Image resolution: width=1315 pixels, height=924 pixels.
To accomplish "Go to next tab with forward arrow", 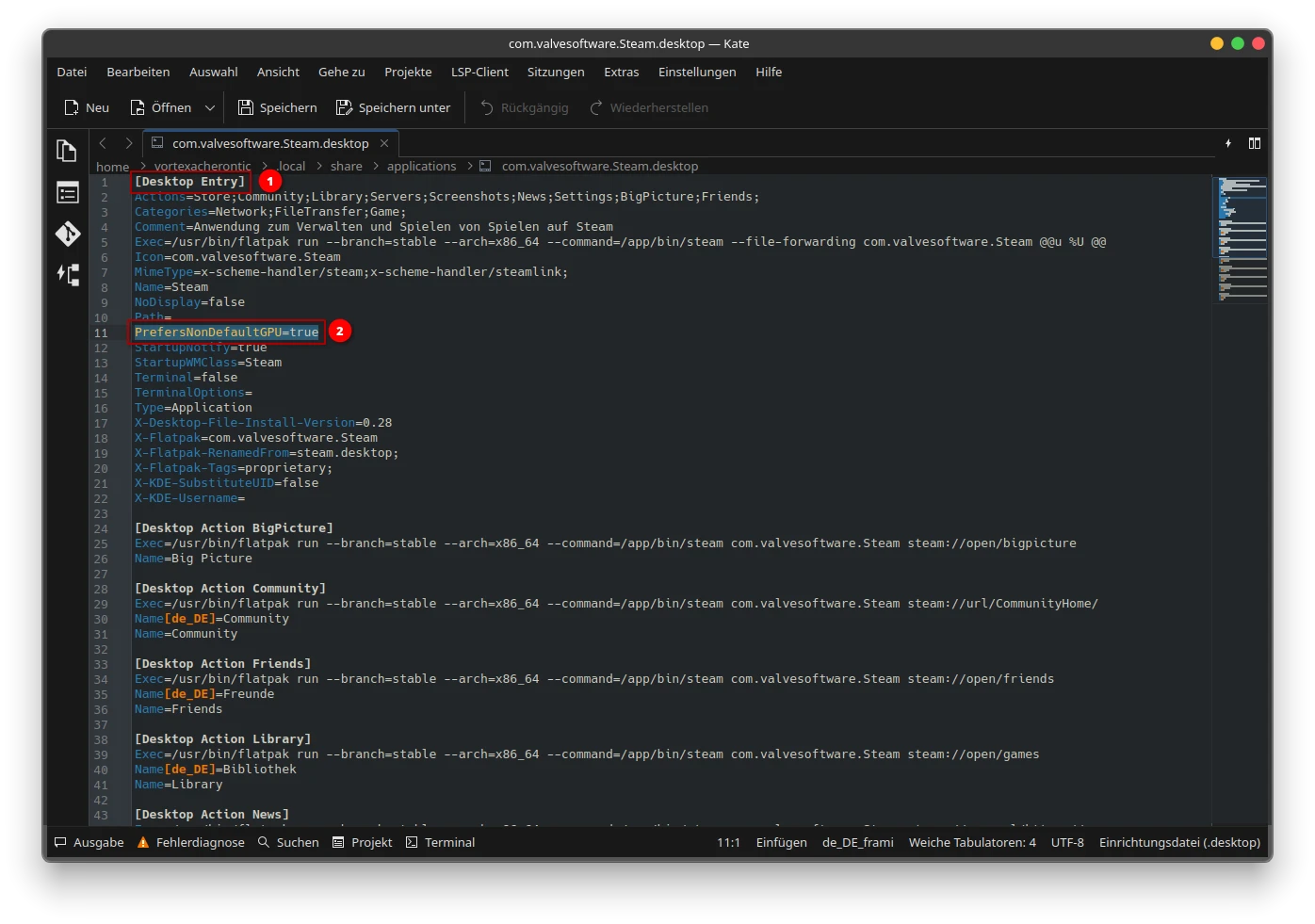I will point(129,143).
